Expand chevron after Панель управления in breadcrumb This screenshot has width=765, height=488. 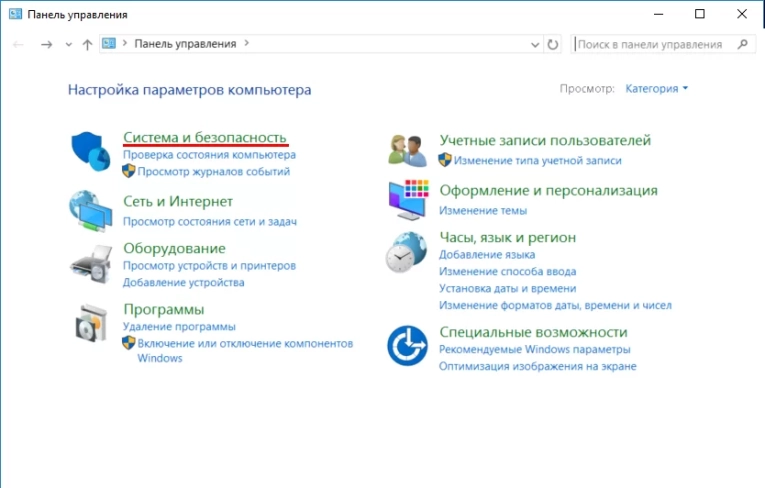click(246, 43)
